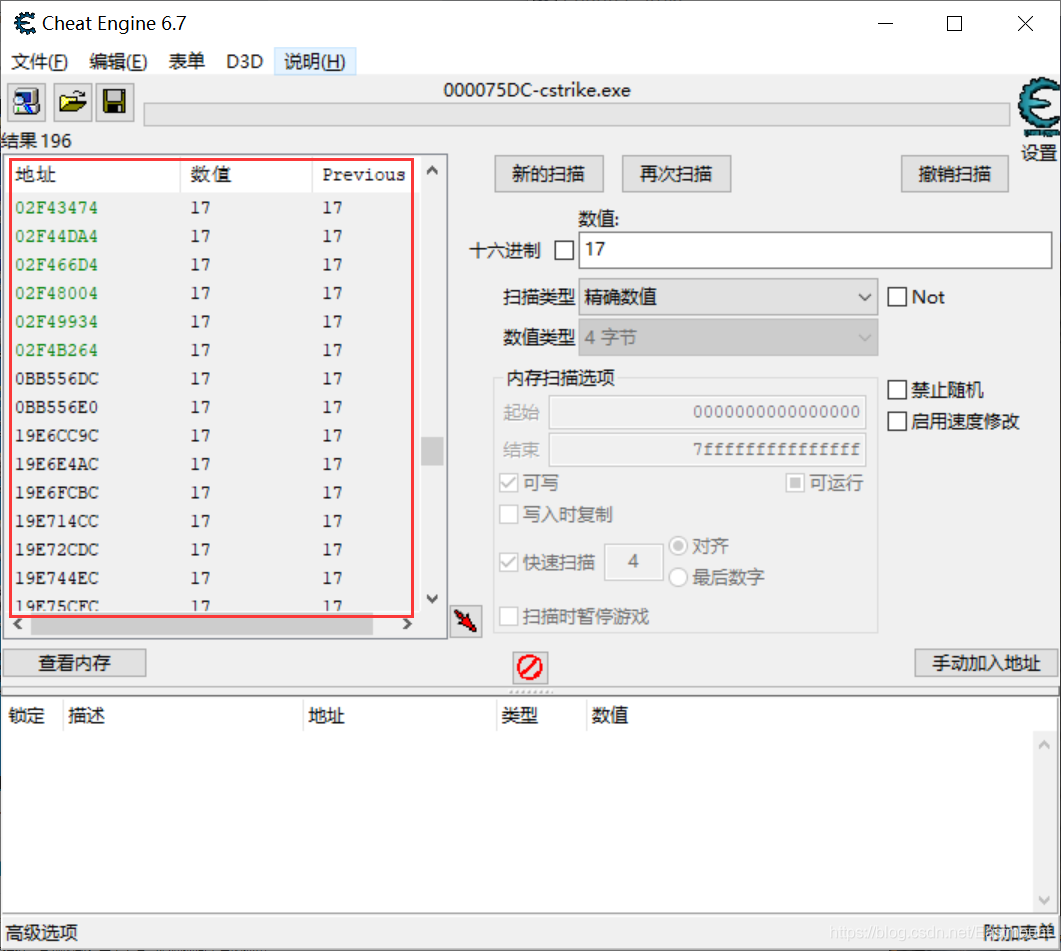Click 附加表单 in the status bar

click(1019, 933)
